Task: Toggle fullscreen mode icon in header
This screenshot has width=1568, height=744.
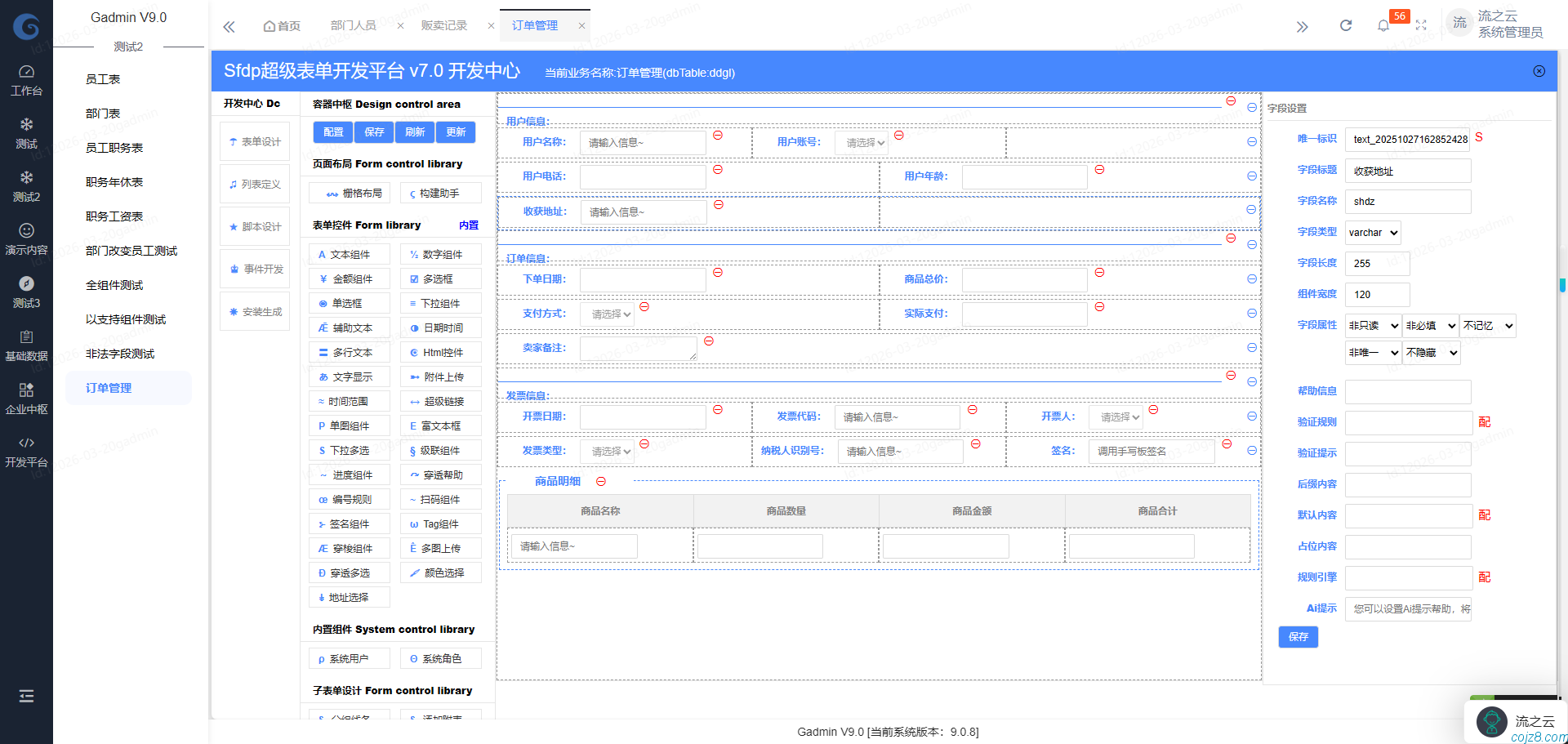Action: click(1421, 25)
